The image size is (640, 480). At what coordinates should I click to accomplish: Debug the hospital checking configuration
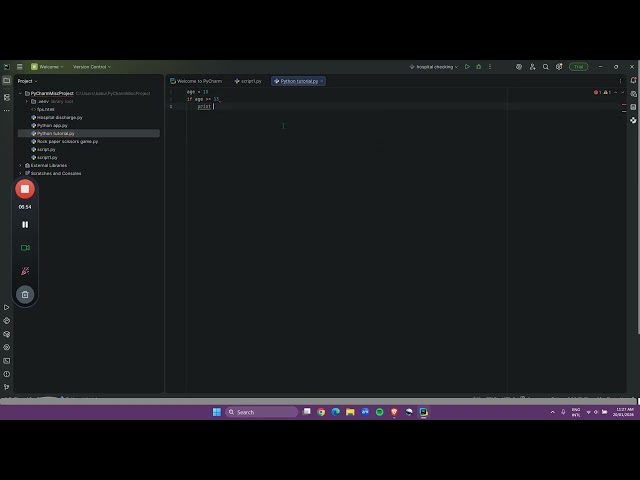click(478, 67)
